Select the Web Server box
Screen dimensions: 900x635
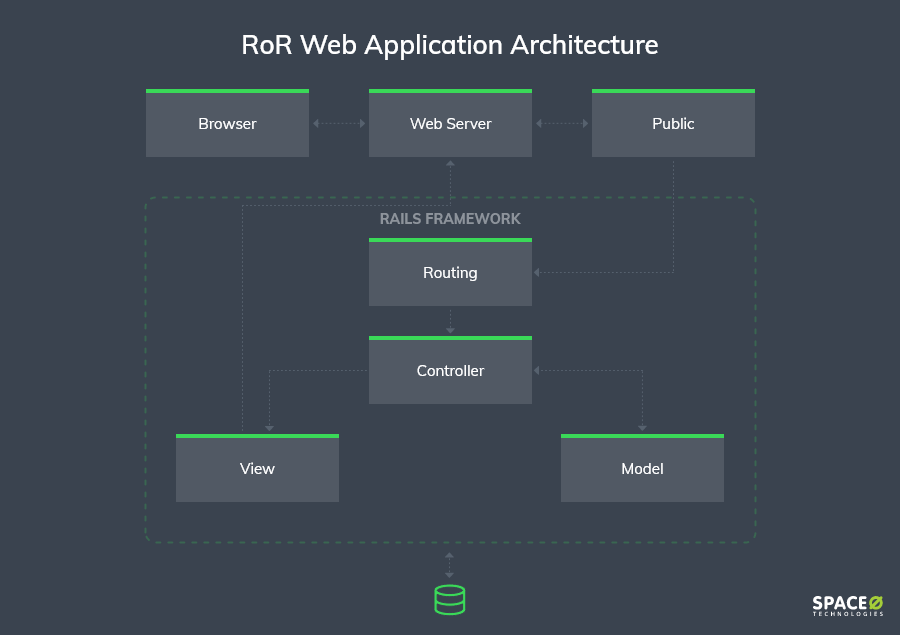click(450, 124)
